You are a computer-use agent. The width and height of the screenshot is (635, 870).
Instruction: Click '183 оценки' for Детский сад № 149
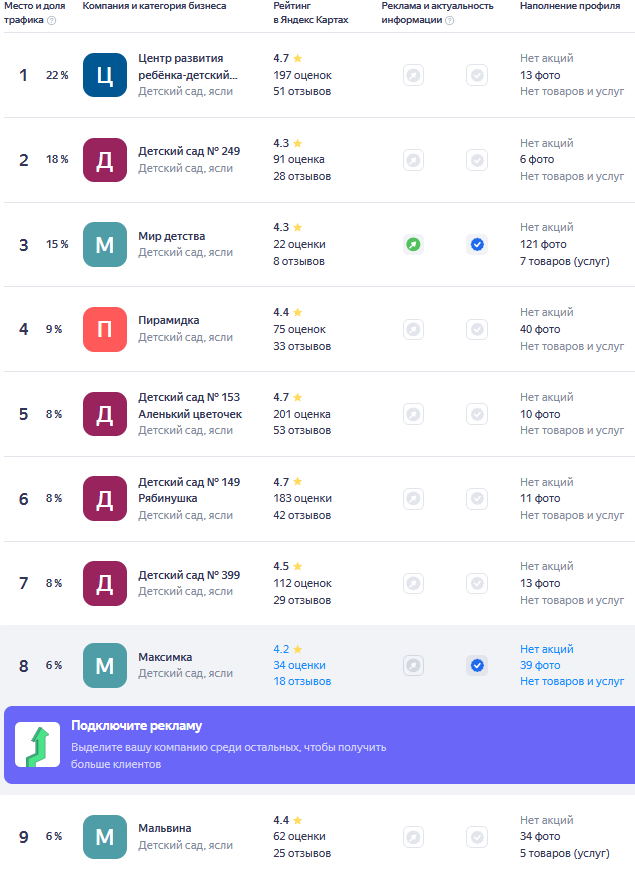[x=302, y=499]
